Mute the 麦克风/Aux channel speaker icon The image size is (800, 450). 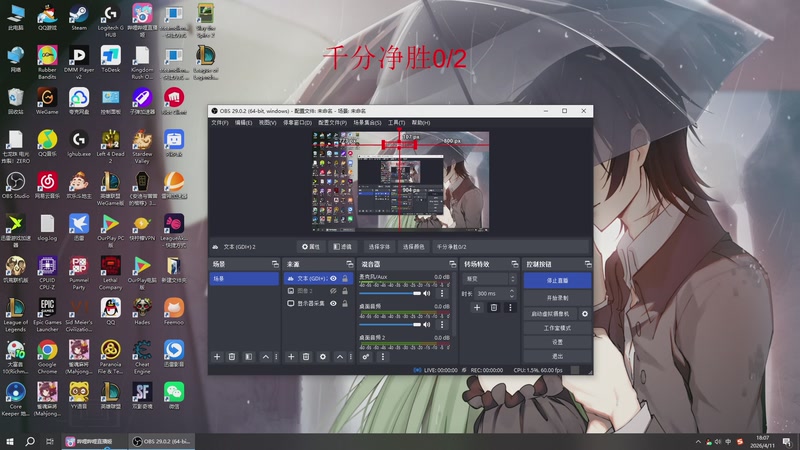[x=427, y=293]
